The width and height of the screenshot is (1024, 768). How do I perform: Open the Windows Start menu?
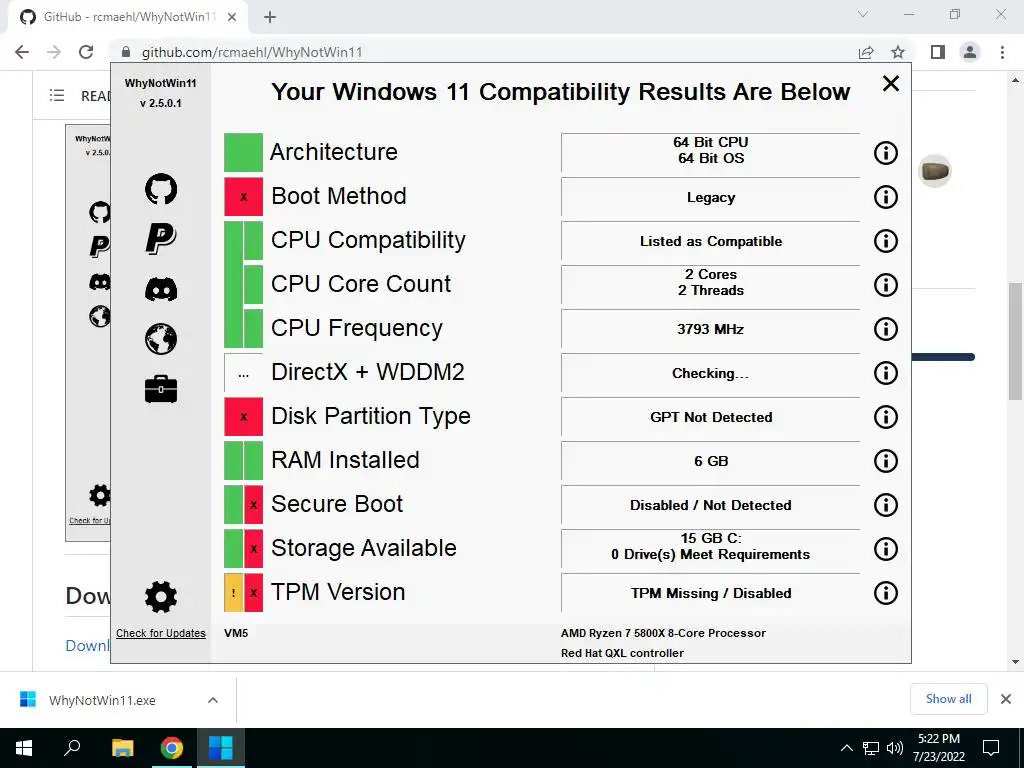(24, 748)
